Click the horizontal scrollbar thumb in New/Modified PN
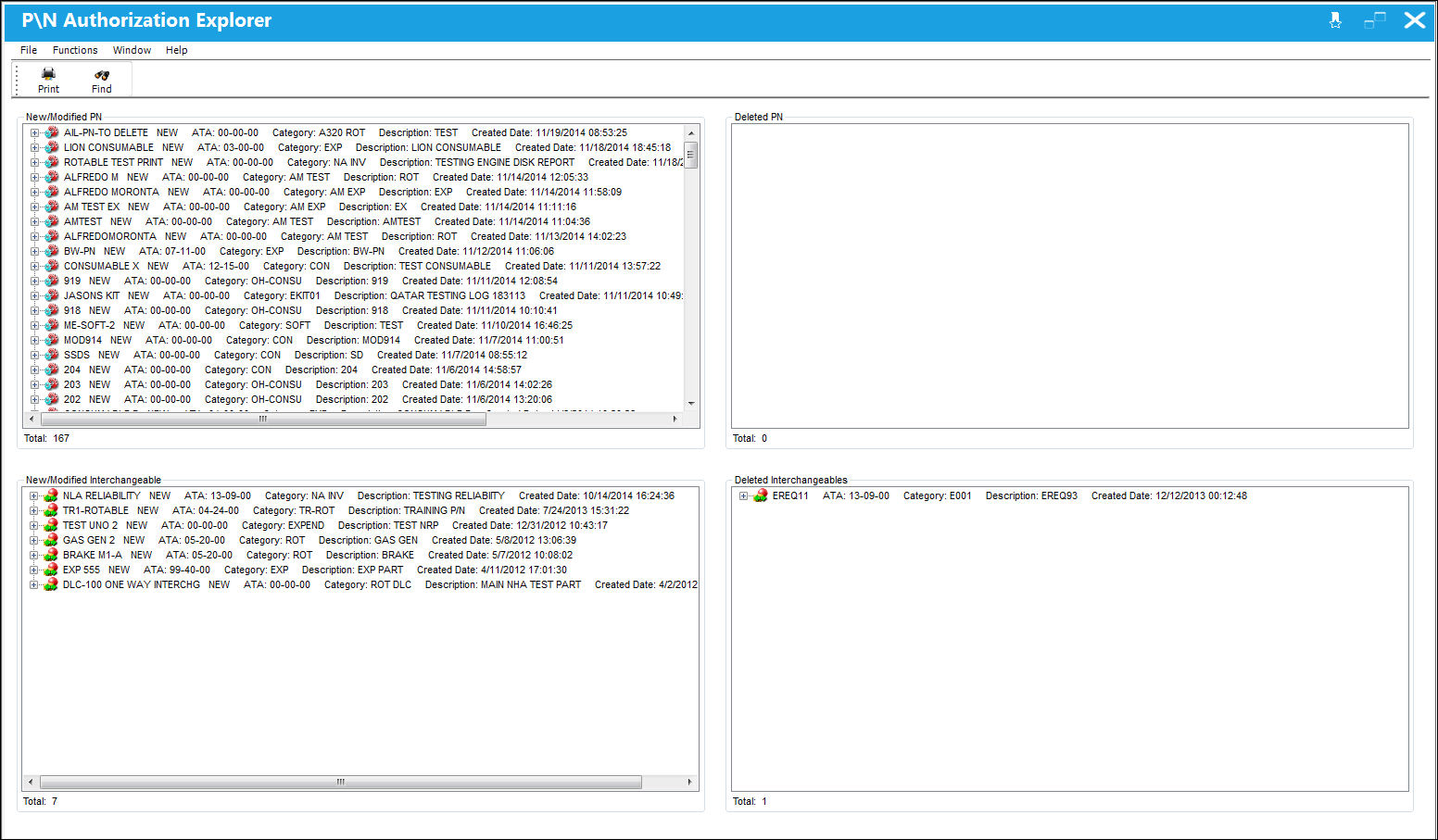This screenshot has height=840, width=1438. coord(263,419)
